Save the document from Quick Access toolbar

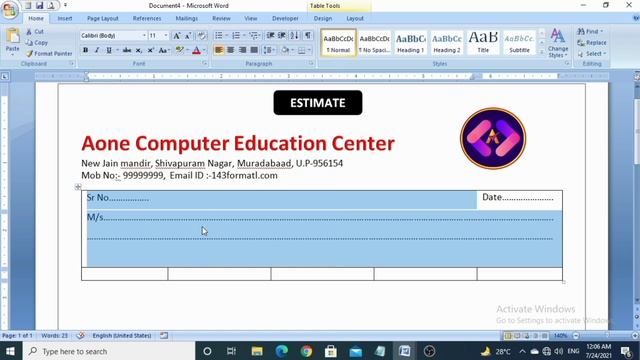[x=39, y=5]
